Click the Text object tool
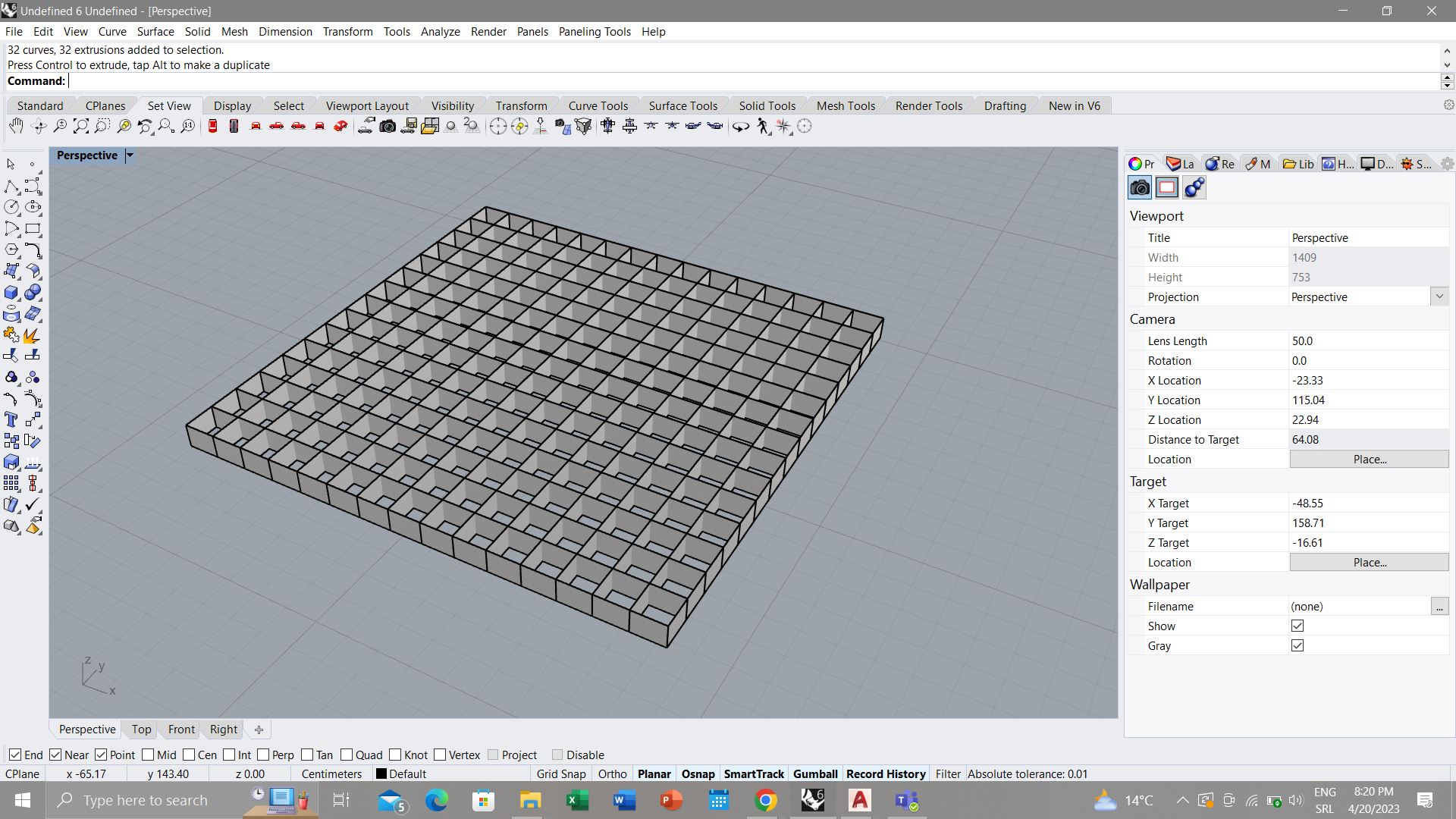Screen dimensions: 1456x819 pos(11,419)
